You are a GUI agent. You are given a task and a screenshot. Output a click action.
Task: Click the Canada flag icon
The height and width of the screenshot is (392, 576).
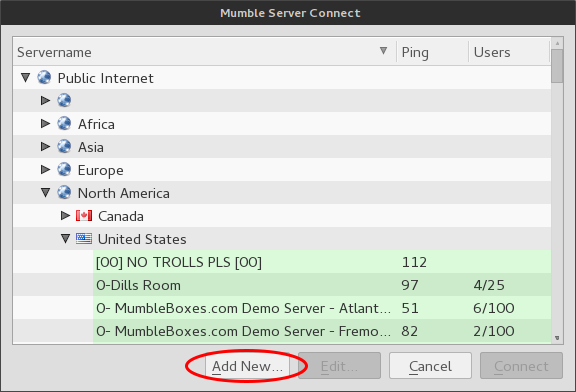(84, 216)
